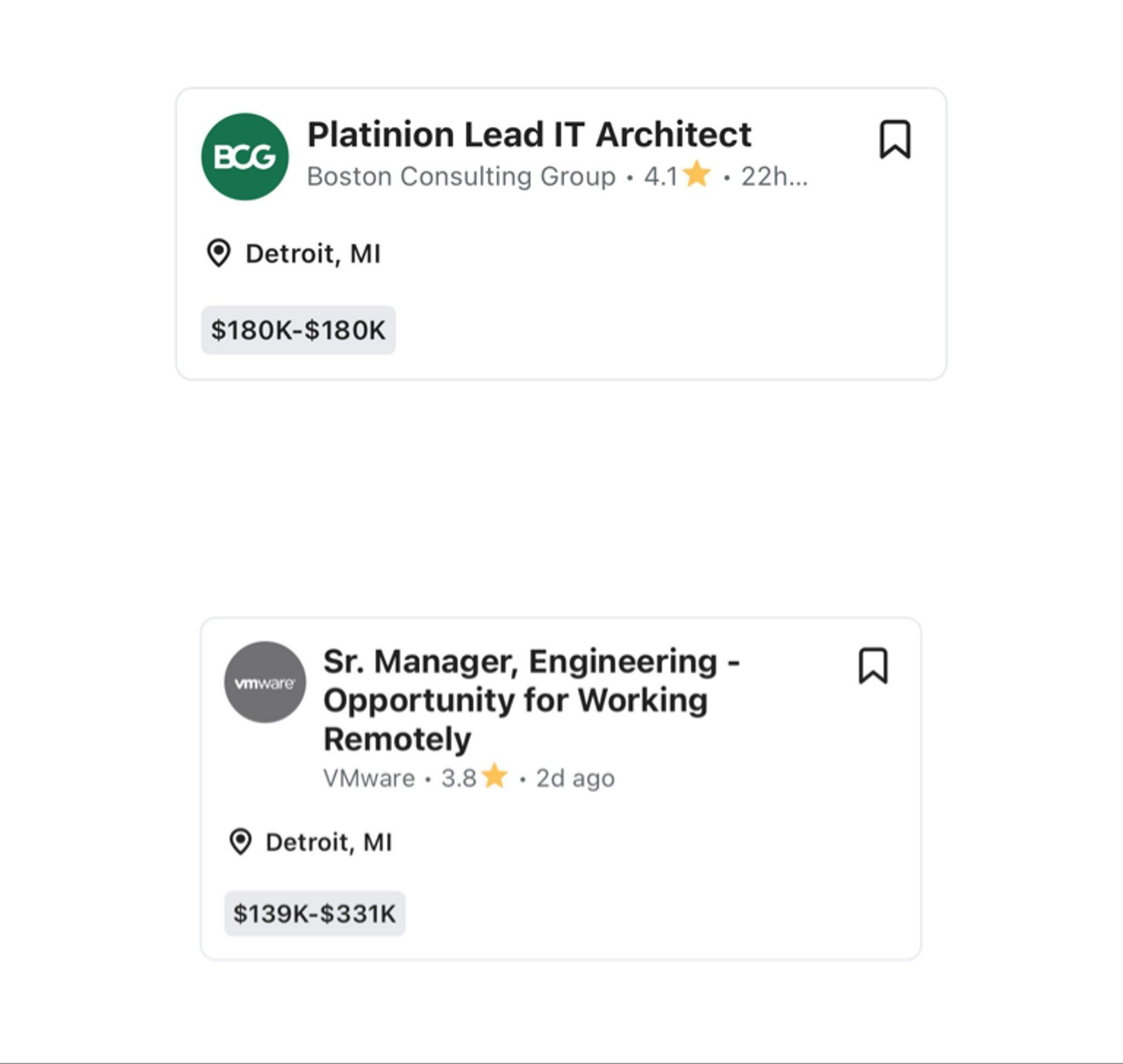Image resolution: width=1123 pixels, height=1064 pixels.
Task: Click the location pin on VMware card
Action: click(240, 841)
